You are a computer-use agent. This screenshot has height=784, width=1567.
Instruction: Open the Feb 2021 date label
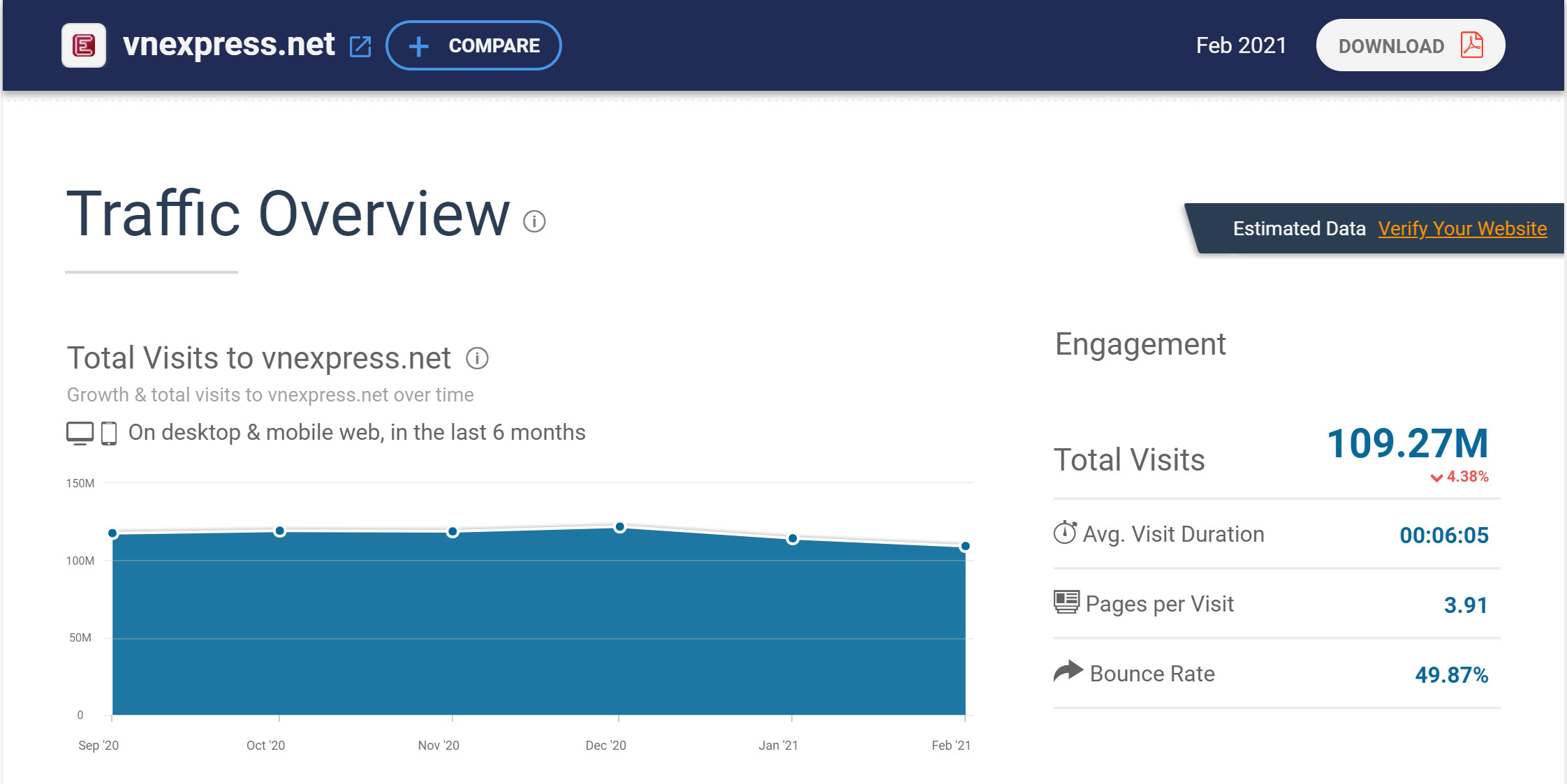click(1241, 45)
